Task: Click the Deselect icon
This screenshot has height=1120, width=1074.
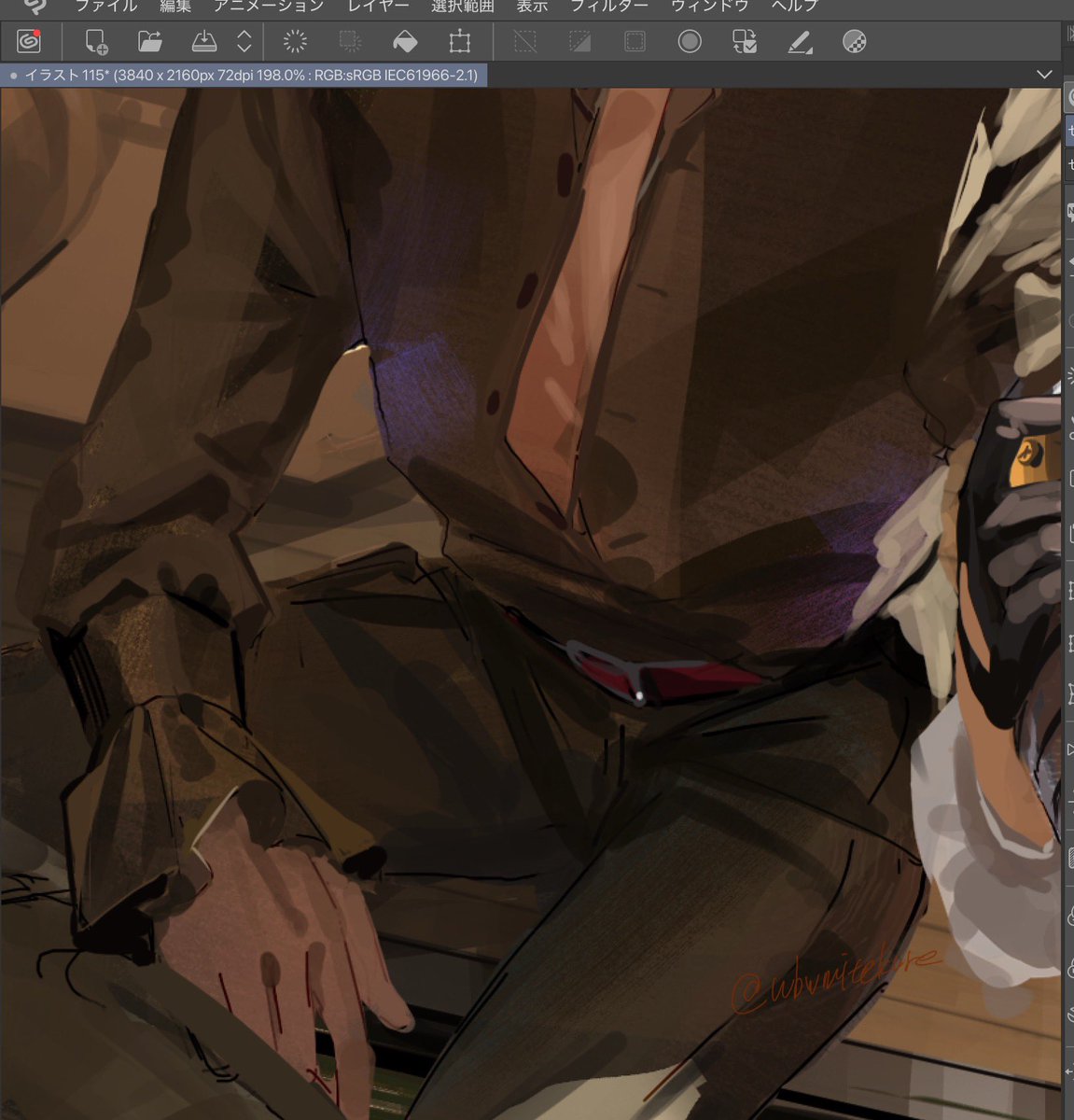Action: 525,41
